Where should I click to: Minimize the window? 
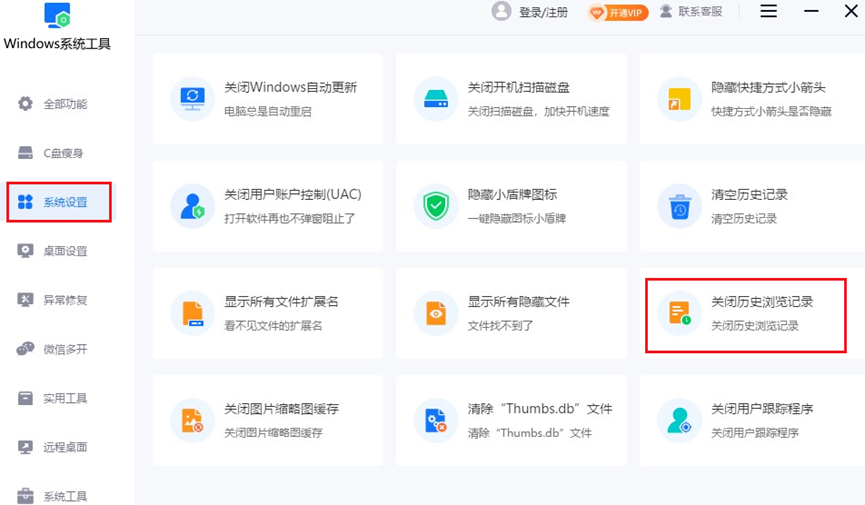pyautogui.click(x=811, y=11)
